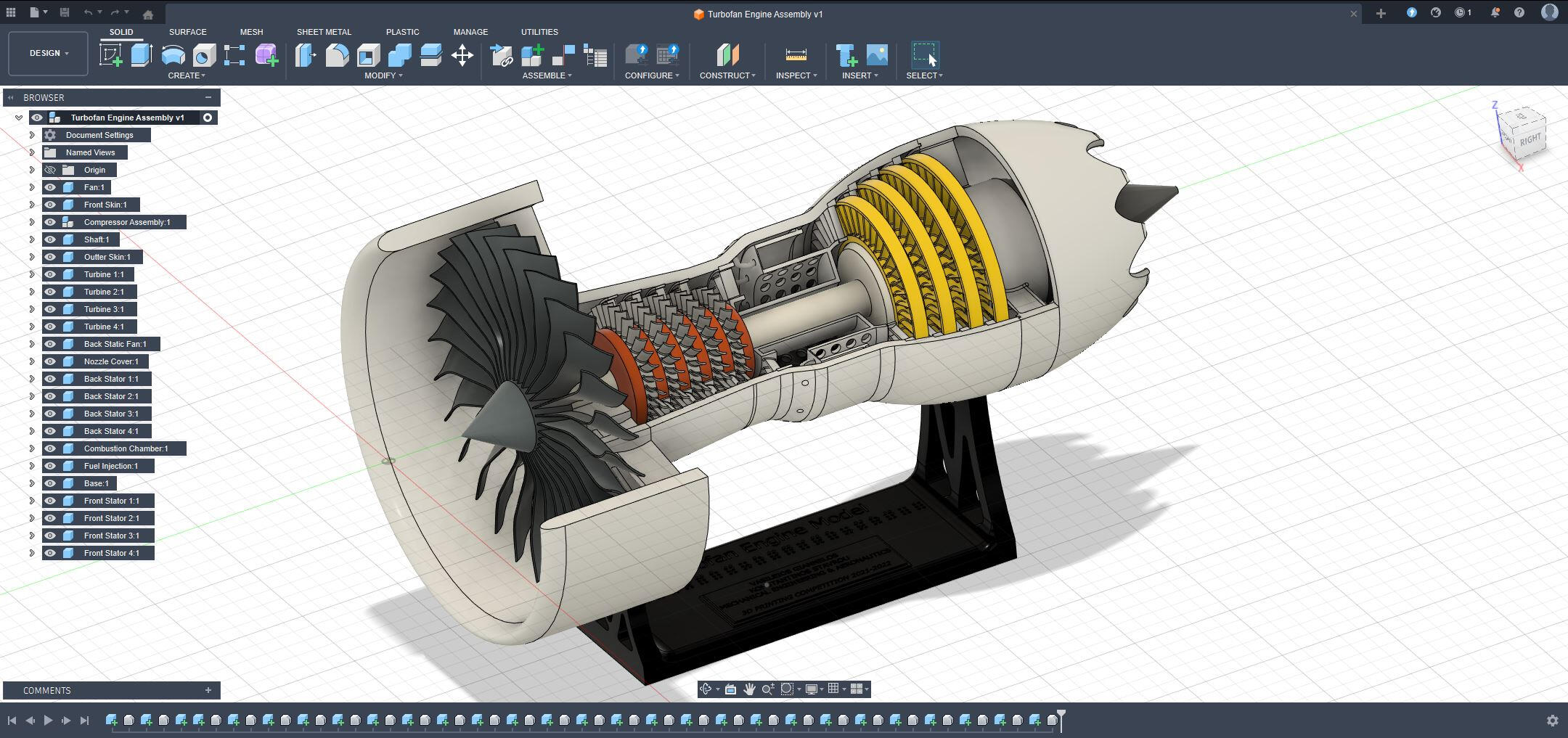Screen dimensions: 1568x738
Task: Select the Fillet tool in Modify
Action: pos(337,55)
